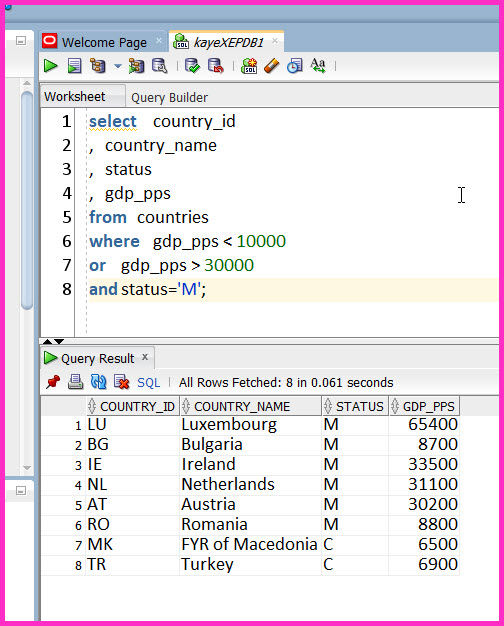This screenshot has width=504, height=626.
Task: Click the Run Script toolbar icon
Action: tap(75, 66)
